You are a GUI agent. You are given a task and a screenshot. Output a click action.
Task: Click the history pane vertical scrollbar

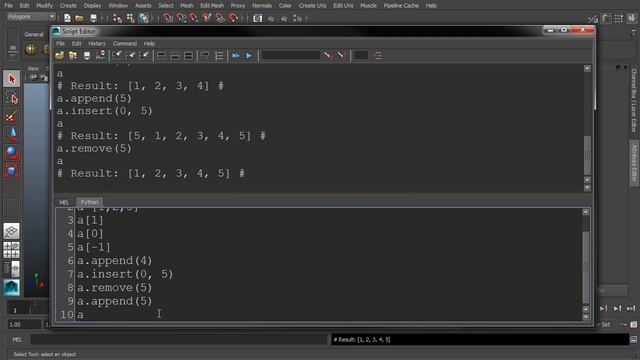point(587,155)
